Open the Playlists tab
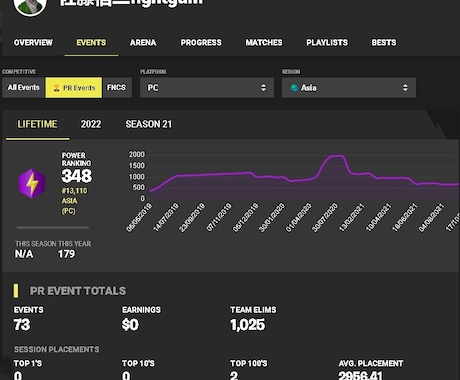This screenshot has height=380, width=460. pos(327,43)
